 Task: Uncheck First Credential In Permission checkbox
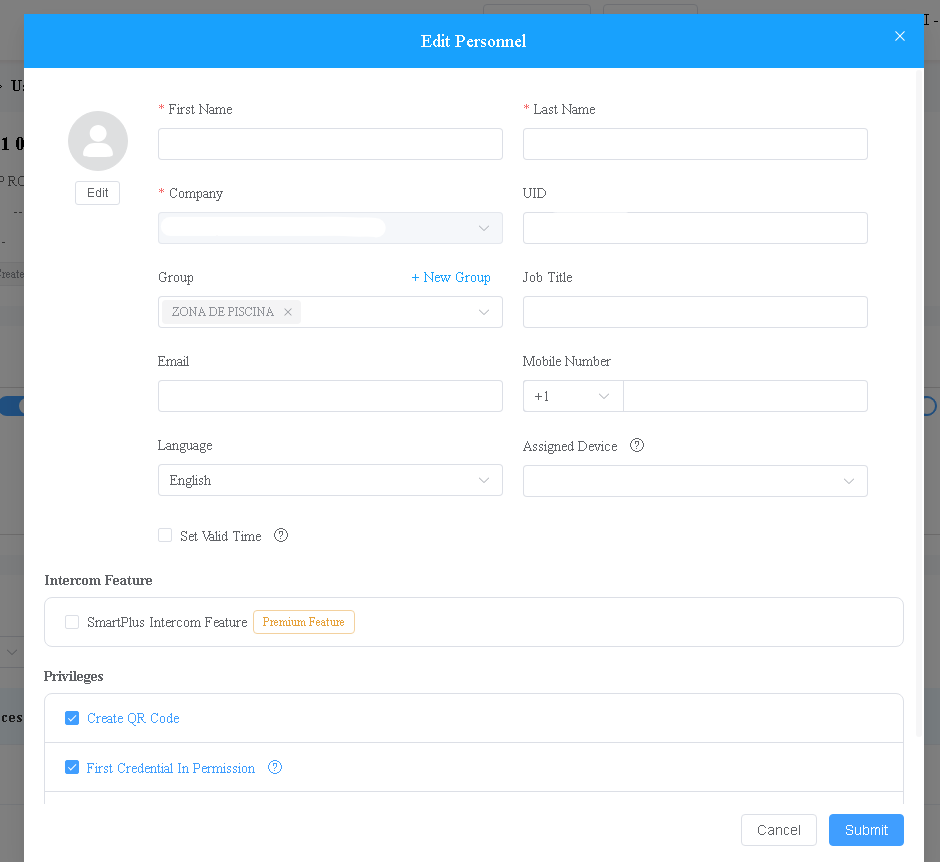point(72,768)
